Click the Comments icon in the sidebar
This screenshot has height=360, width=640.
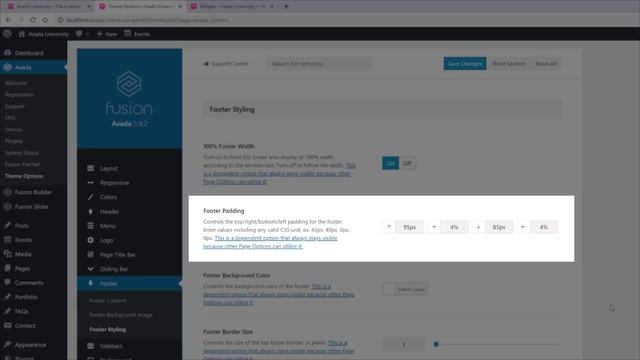tap(7, 282)
